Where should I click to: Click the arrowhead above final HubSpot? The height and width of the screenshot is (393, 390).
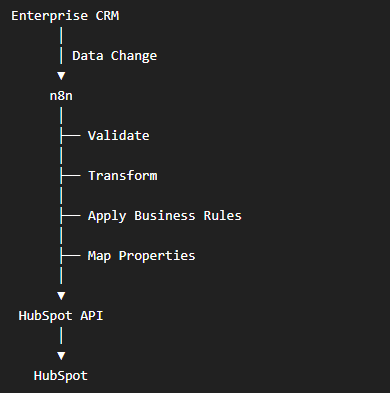(61, 356)
